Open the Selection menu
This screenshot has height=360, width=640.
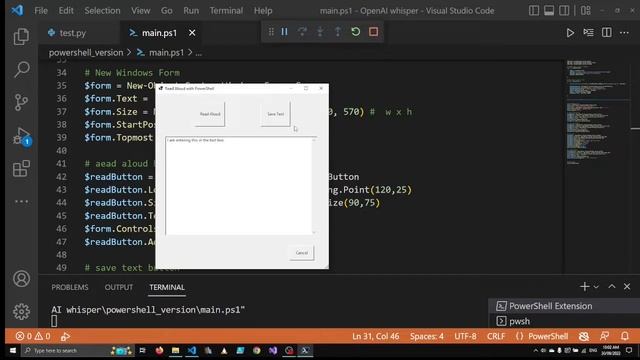pos(102,11)
